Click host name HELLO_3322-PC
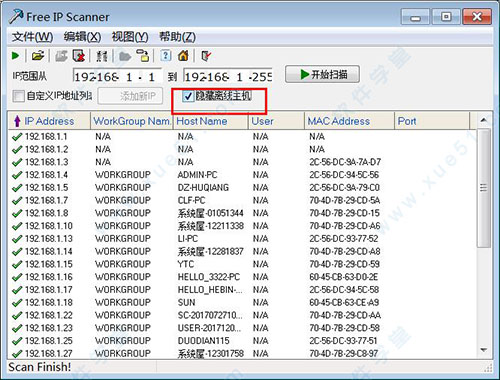500x380 pixels. [209, 277]
